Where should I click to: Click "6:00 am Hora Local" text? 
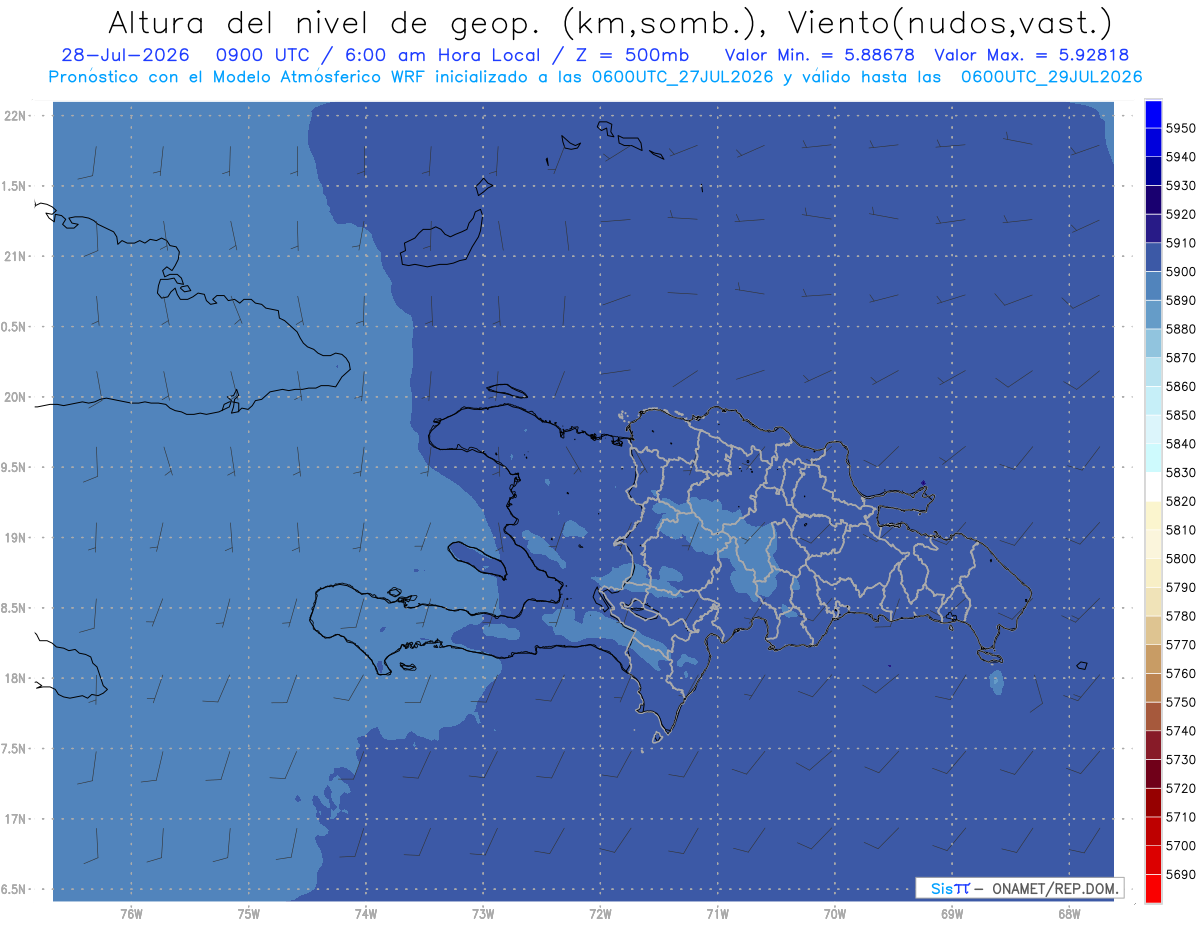pos(443,55)
